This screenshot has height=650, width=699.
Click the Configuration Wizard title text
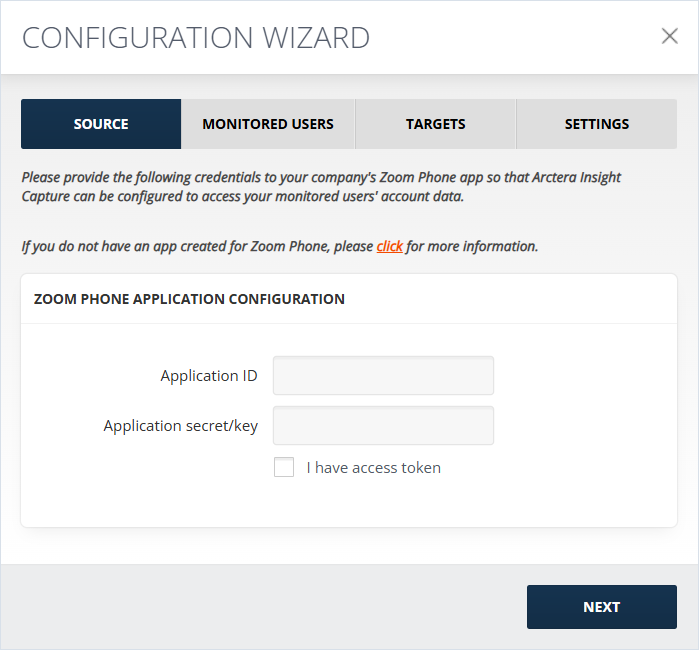tap(196, 37)
